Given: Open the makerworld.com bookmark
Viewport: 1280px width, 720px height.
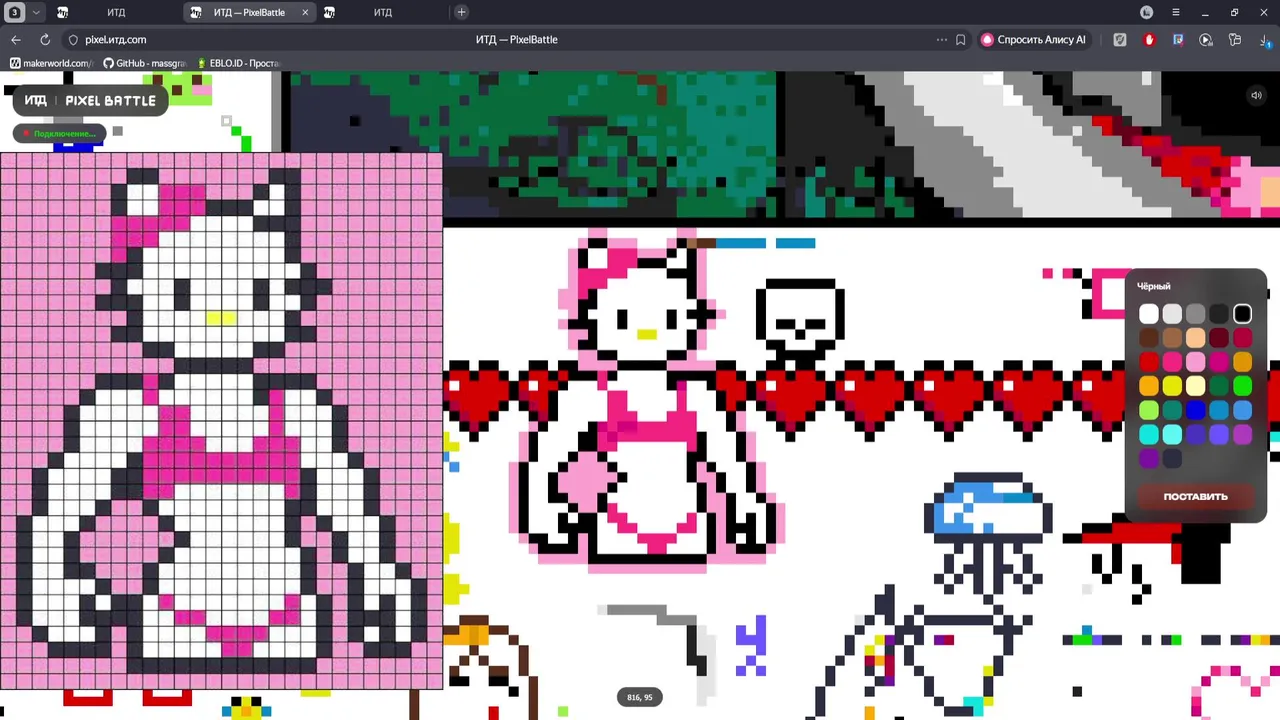Looking at the screenshot, I should coord(51,63).
